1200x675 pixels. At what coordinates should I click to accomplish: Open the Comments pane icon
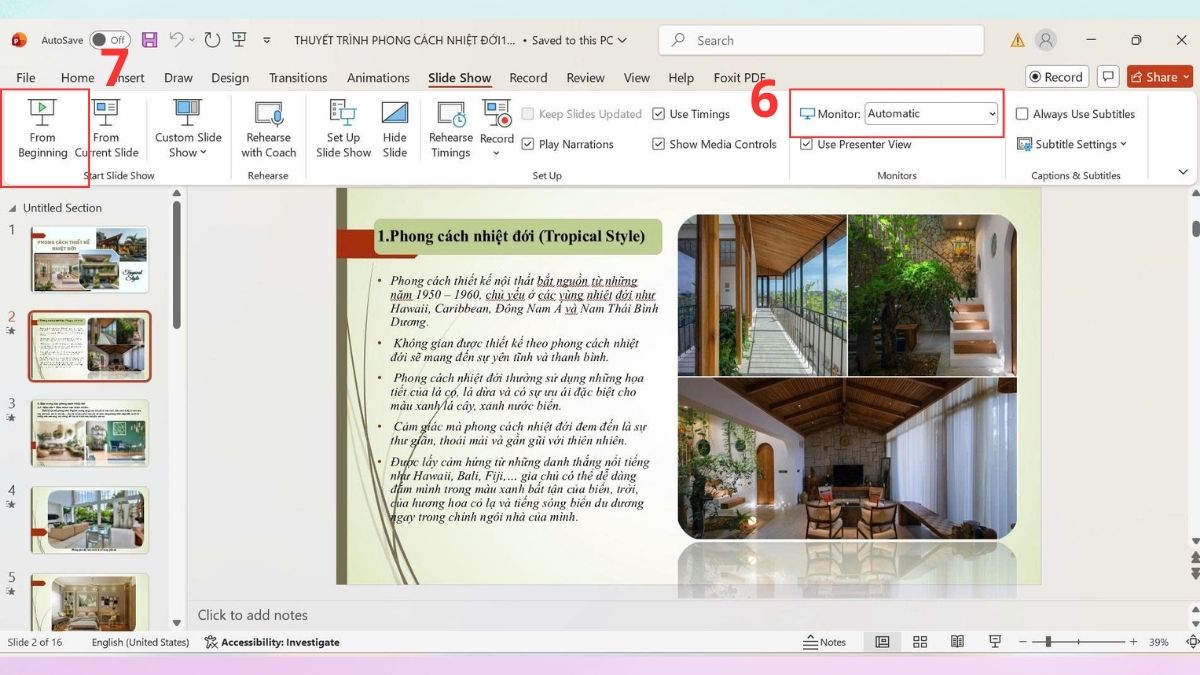[1107, 77]
